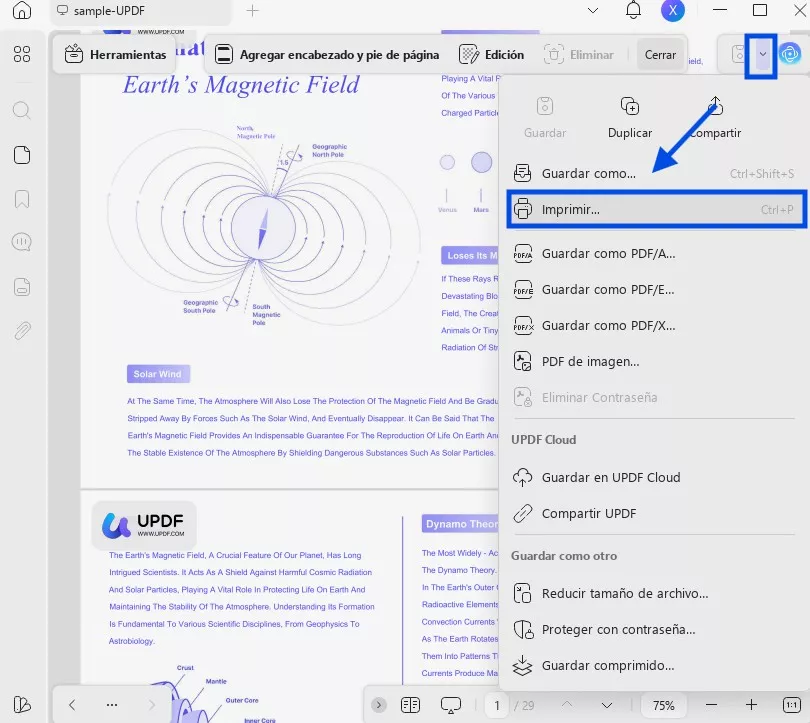Click the UPDF Cloud section header
This screenshot has height=723, width=810.
[x=543, y=439]
